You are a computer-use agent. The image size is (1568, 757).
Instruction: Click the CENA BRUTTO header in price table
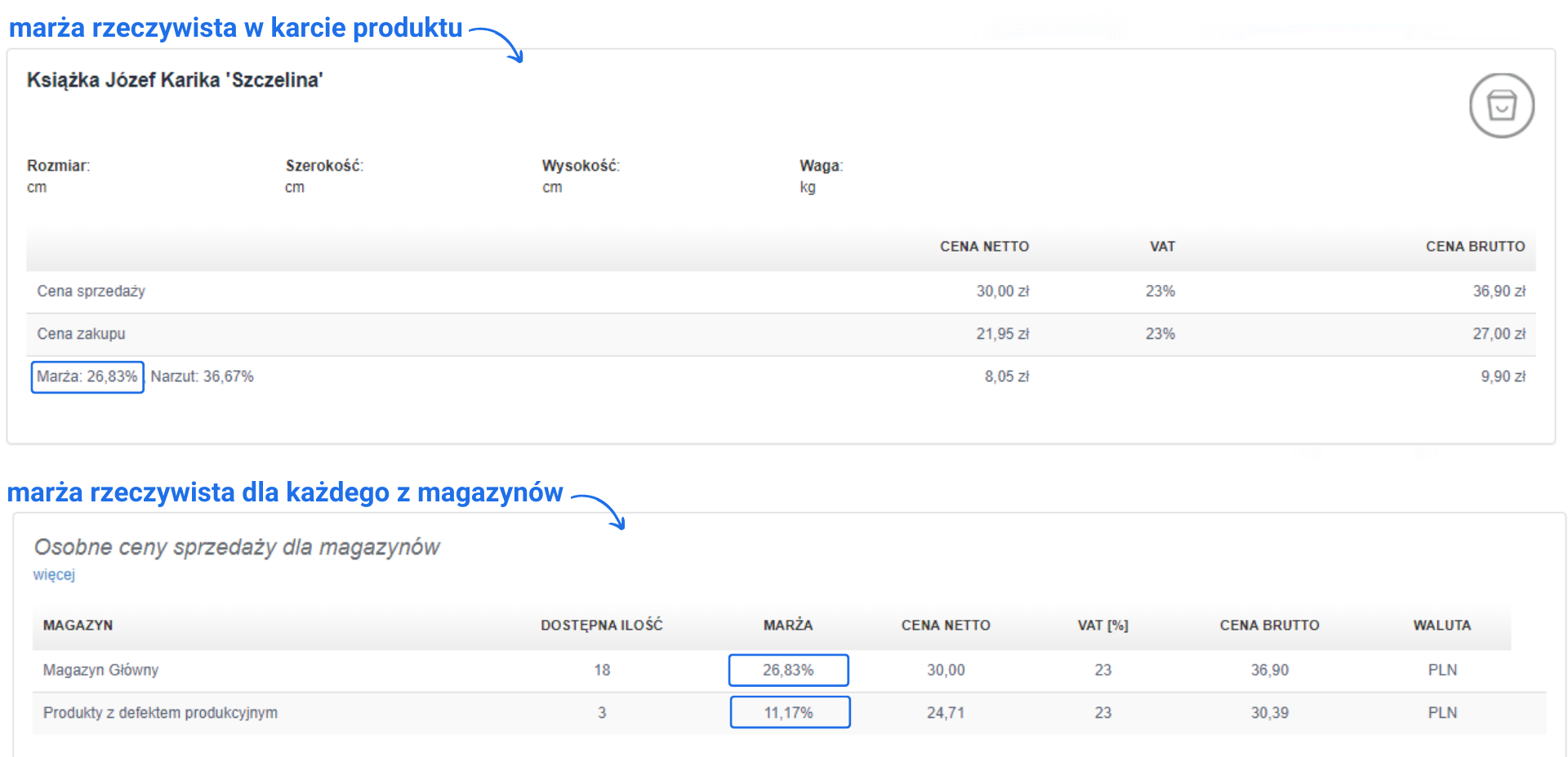pos(1474,247)
